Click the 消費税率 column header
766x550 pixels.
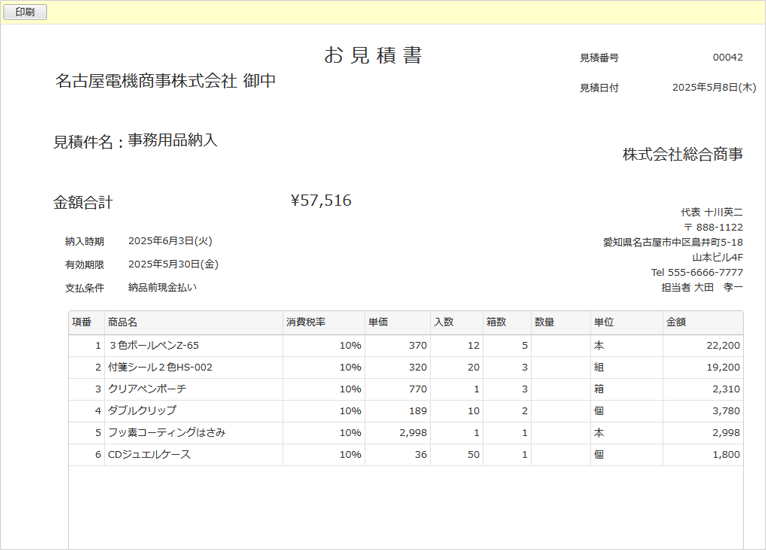pyautogui.click(x=305, y=322)
